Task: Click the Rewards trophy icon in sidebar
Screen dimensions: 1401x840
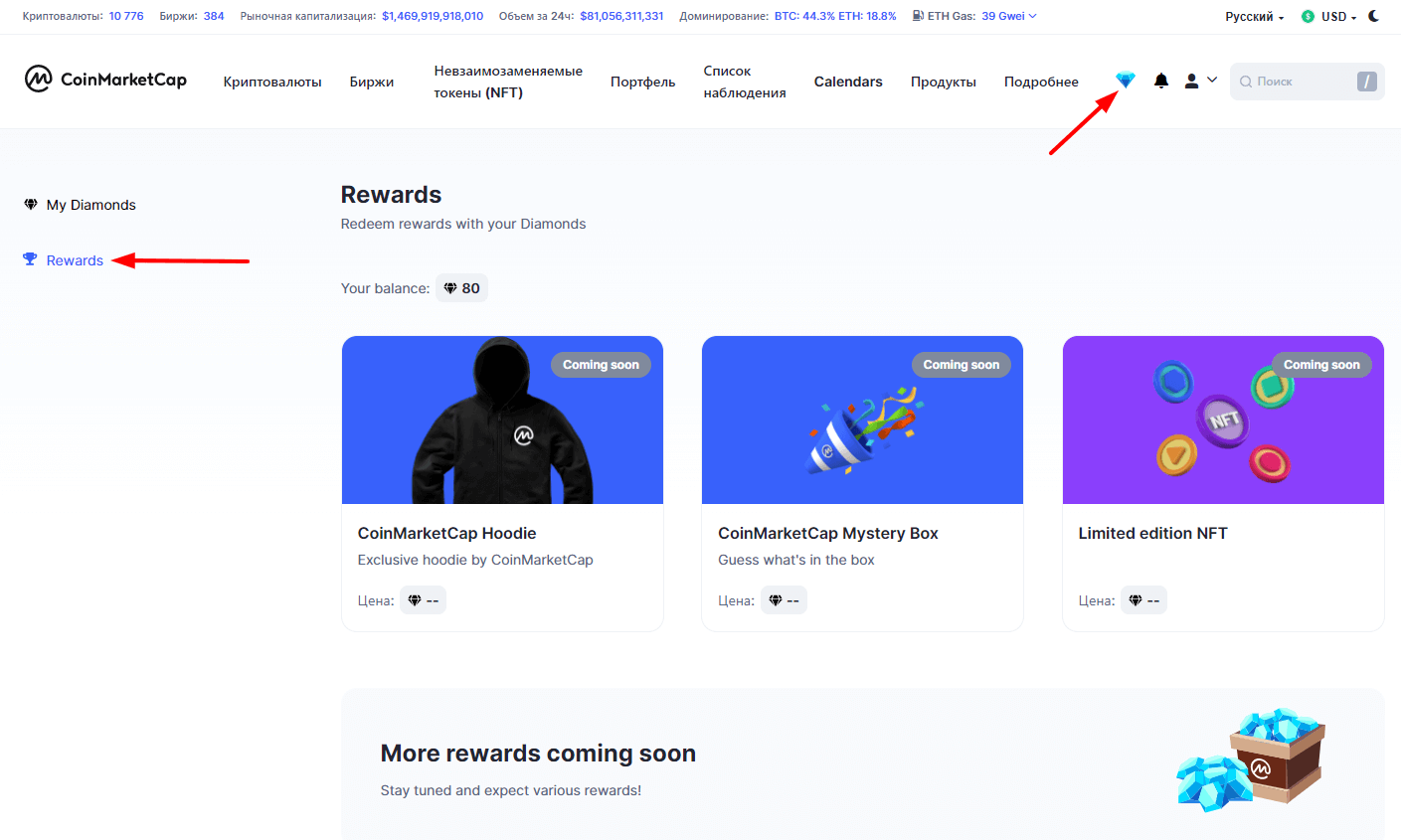Action: click(x=30, y=259)
